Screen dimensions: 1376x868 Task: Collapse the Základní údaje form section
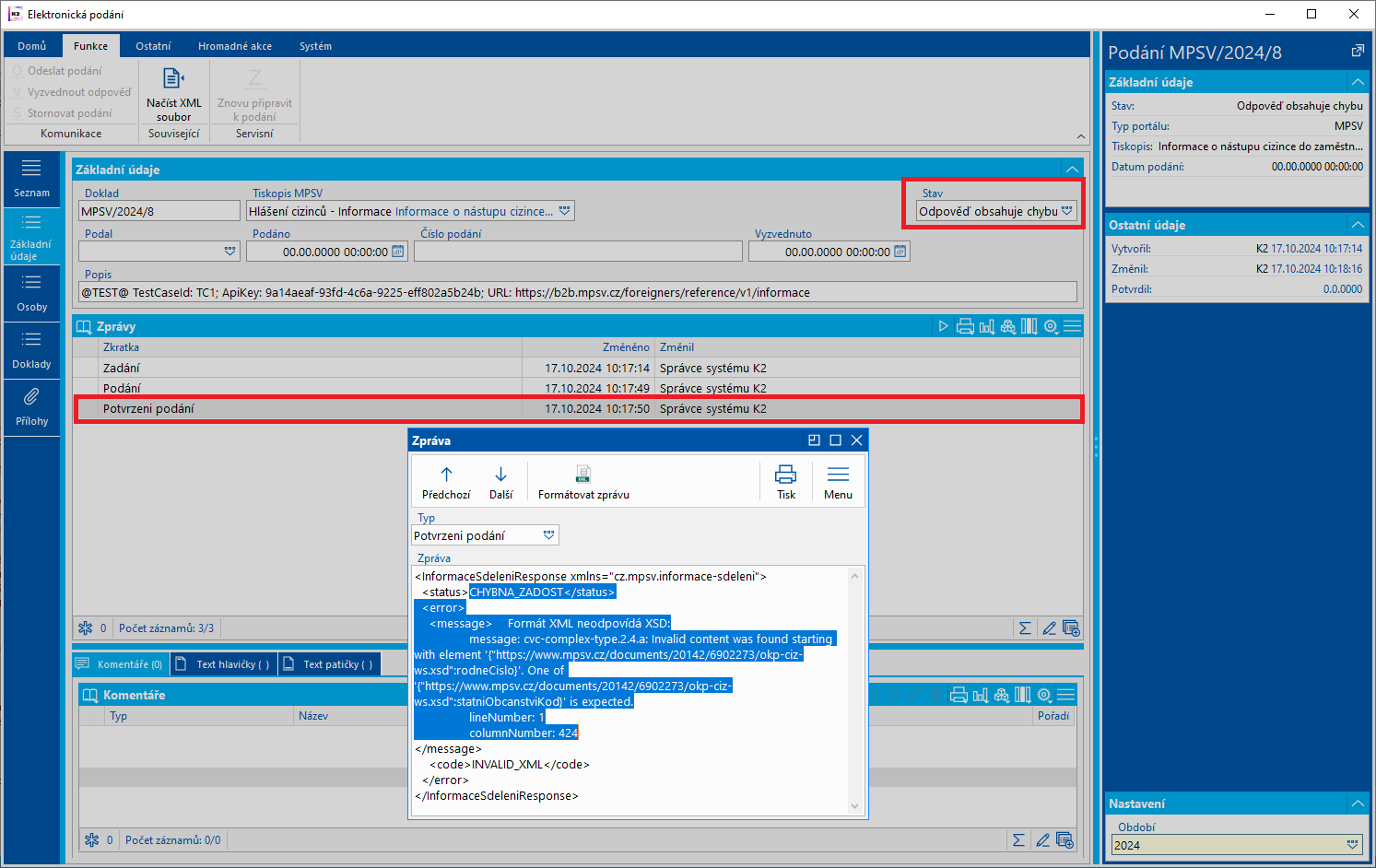[x=1072, y=170]
